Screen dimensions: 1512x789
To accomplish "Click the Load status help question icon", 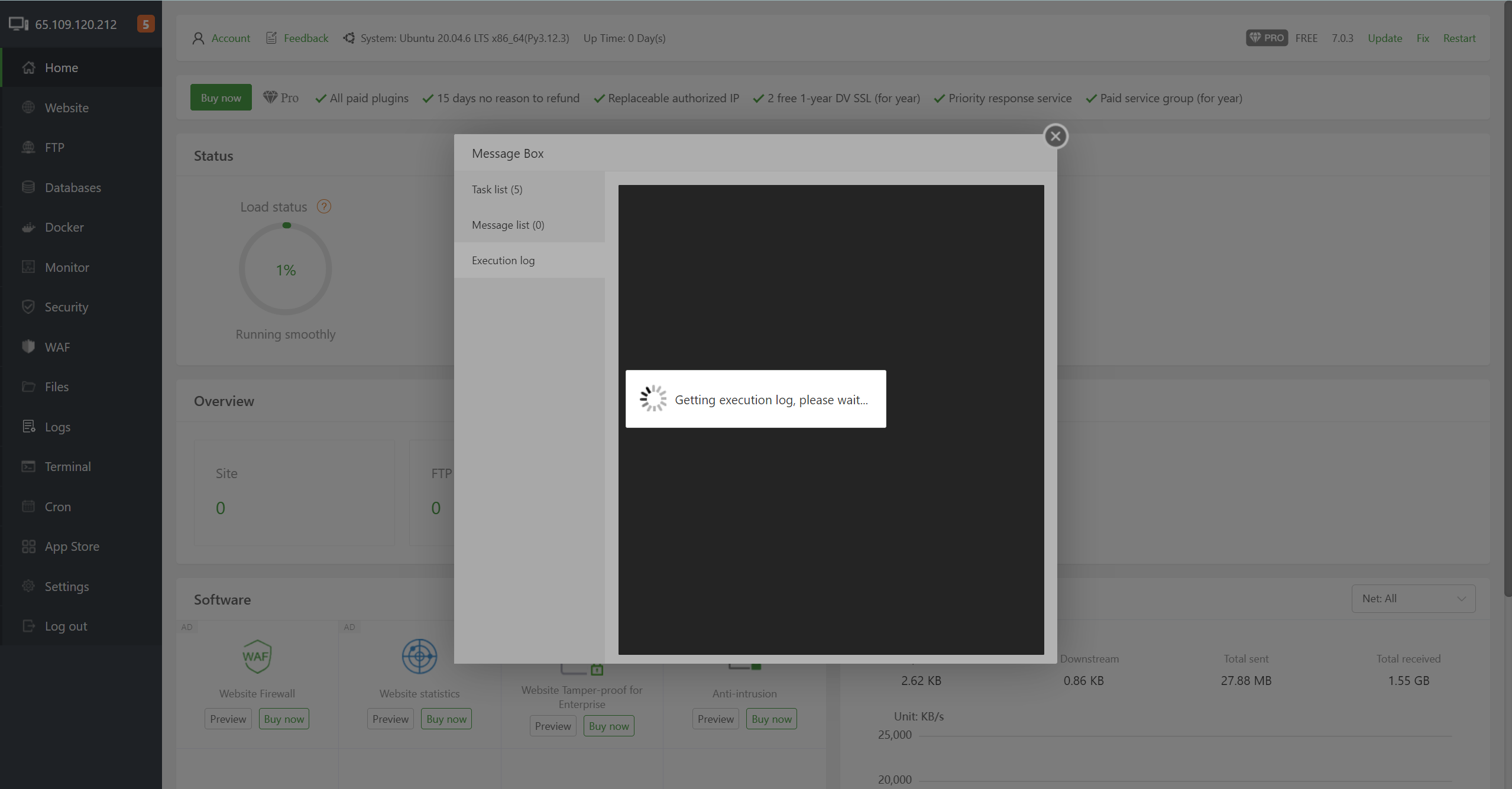I will click(x=324, y=207).
